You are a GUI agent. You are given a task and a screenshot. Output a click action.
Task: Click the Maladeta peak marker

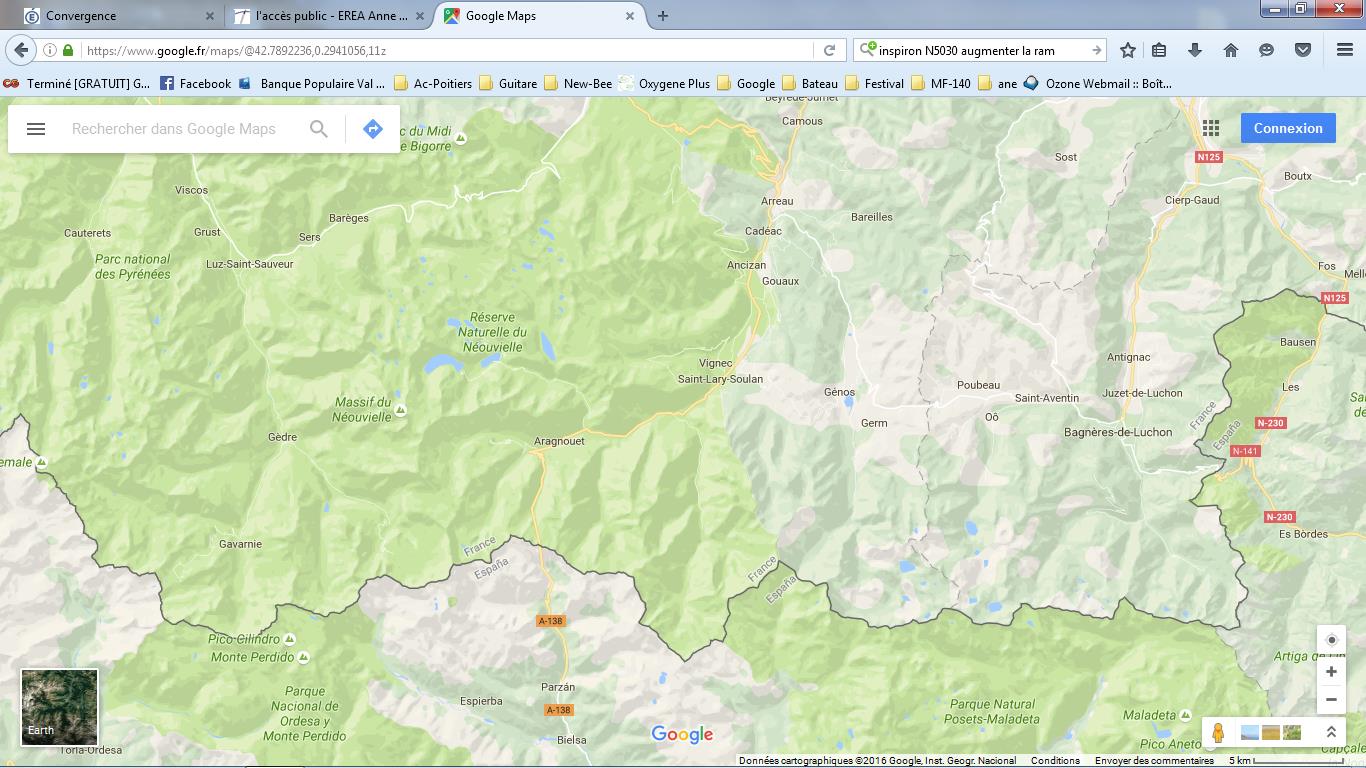coord(1188,715)
